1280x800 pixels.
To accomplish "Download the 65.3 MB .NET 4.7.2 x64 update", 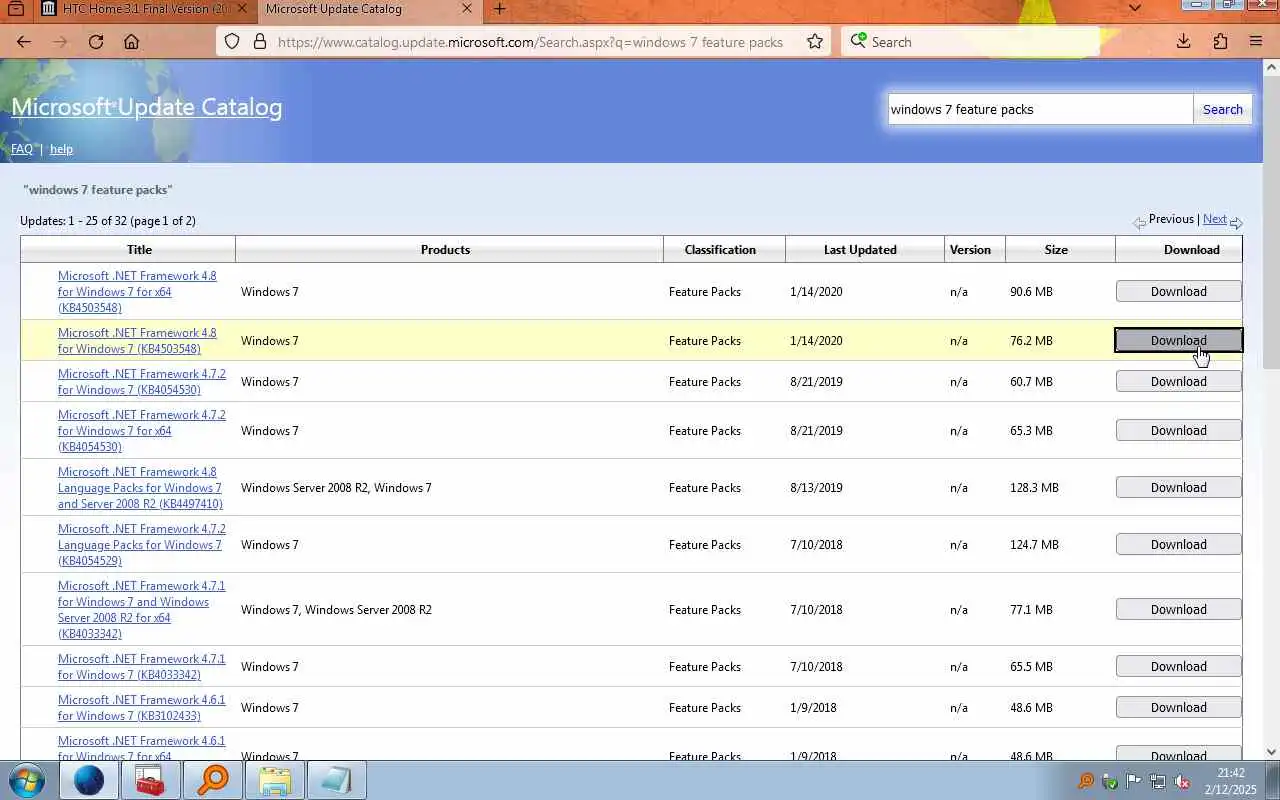I will click(x=1178, y=430).
